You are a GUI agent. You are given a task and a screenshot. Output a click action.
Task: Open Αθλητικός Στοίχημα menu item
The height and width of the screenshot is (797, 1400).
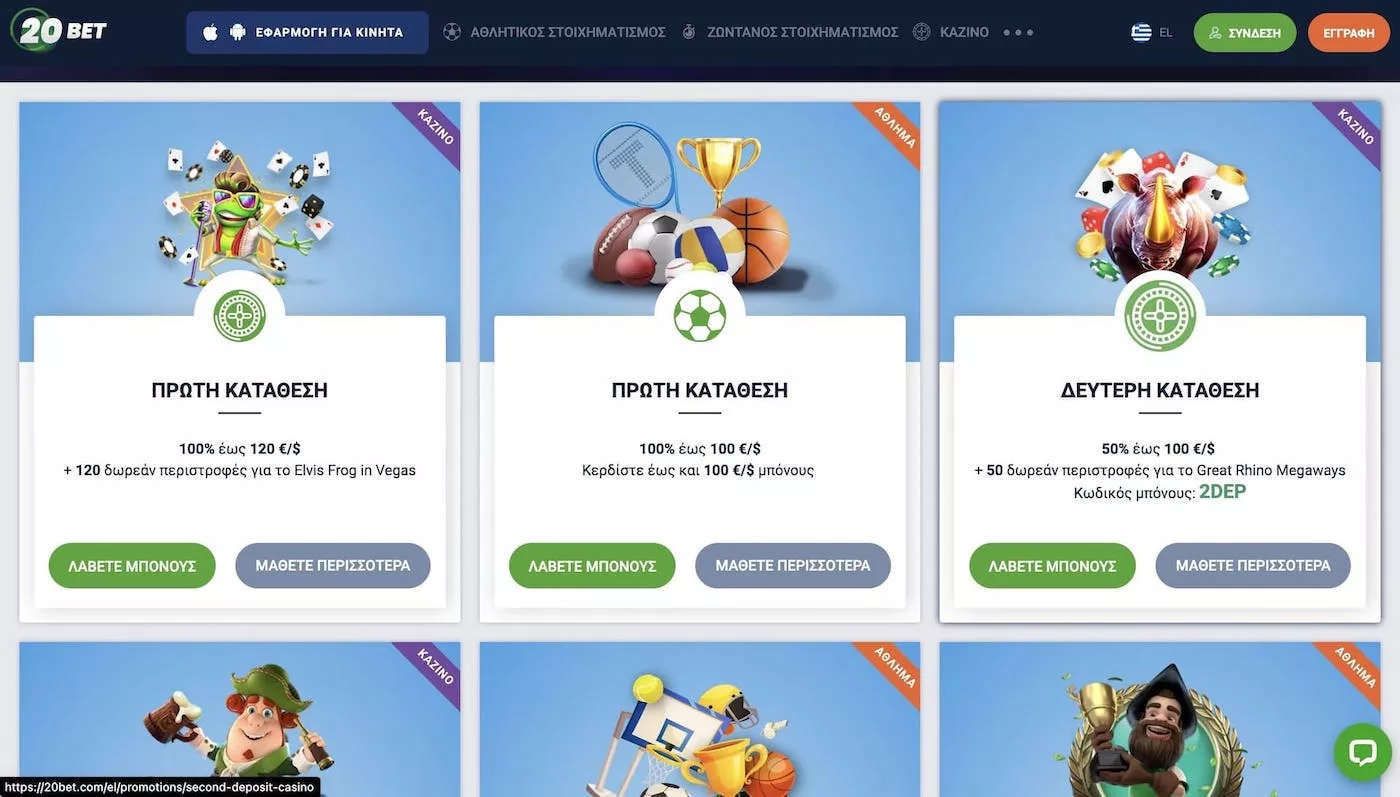(554, 32)
